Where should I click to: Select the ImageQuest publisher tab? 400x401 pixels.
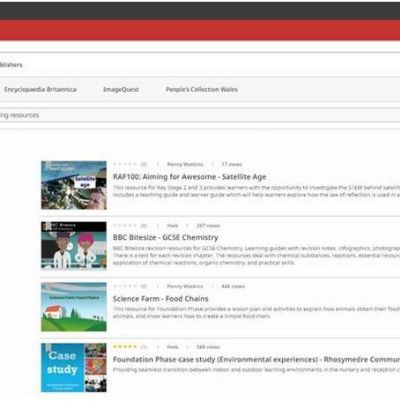[x=121, y=89]
